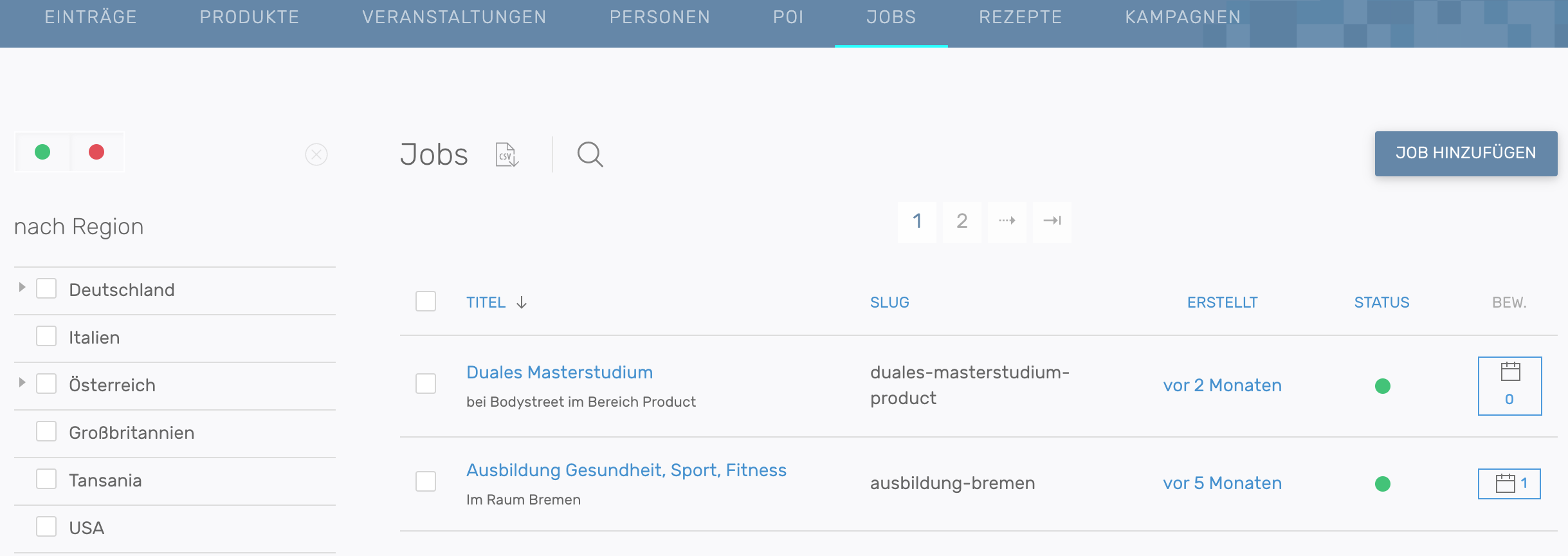Filter by green active status dot
Viewport: 1568px width, 556px height.
pyautogui.click(x=42, y=152)
